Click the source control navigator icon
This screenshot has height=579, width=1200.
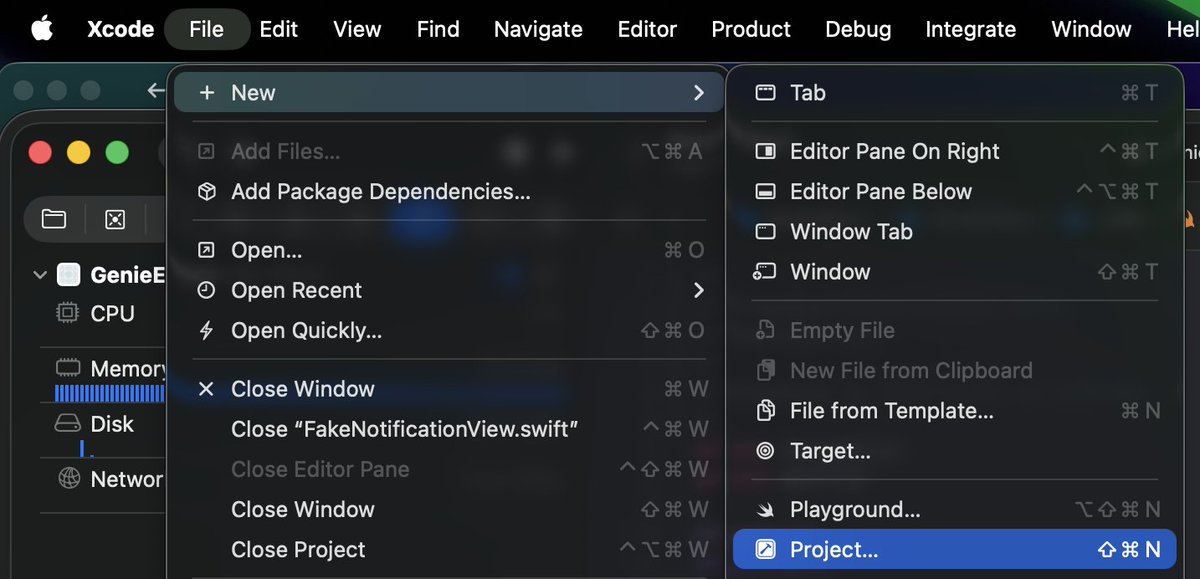115,218
